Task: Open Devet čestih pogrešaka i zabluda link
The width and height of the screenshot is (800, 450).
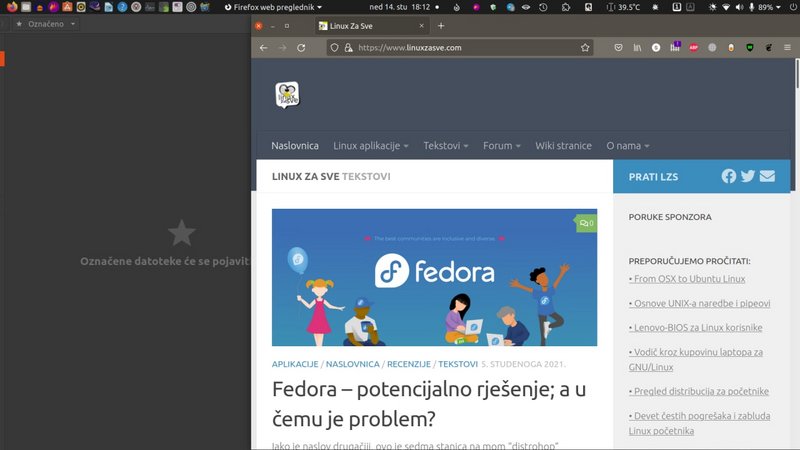Action: click(699, 423)
